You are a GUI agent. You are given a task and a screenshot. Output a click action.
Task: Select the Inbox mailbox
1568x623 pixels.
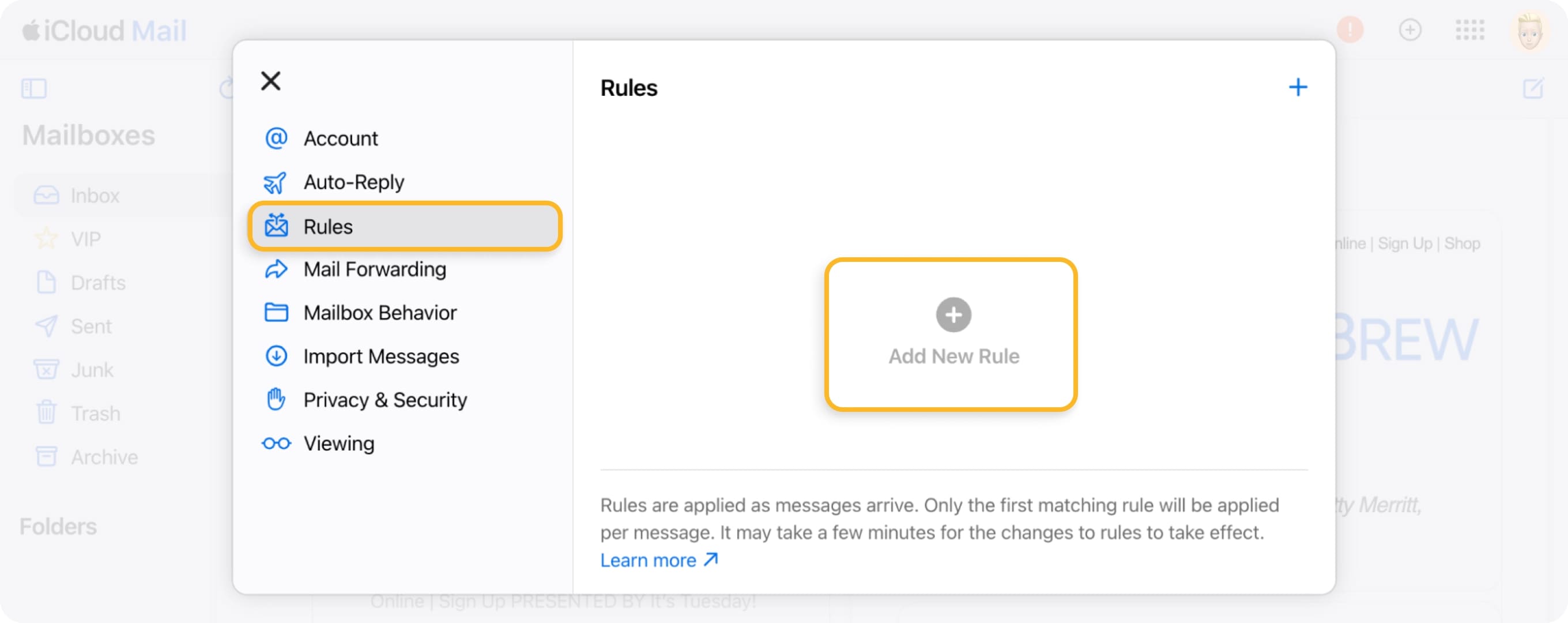(95, 196)
